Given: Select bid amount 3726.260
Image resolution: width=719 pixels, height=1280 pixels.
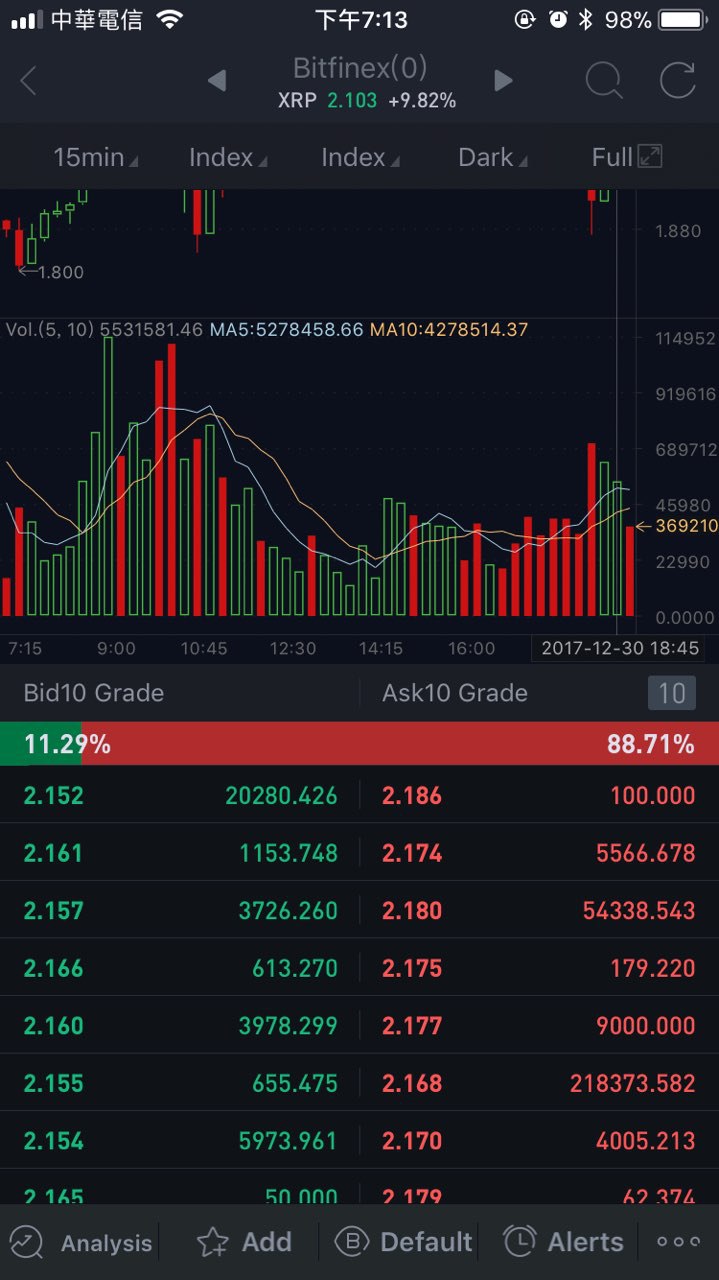Looking at the screenshot, I should click(287, 911).
